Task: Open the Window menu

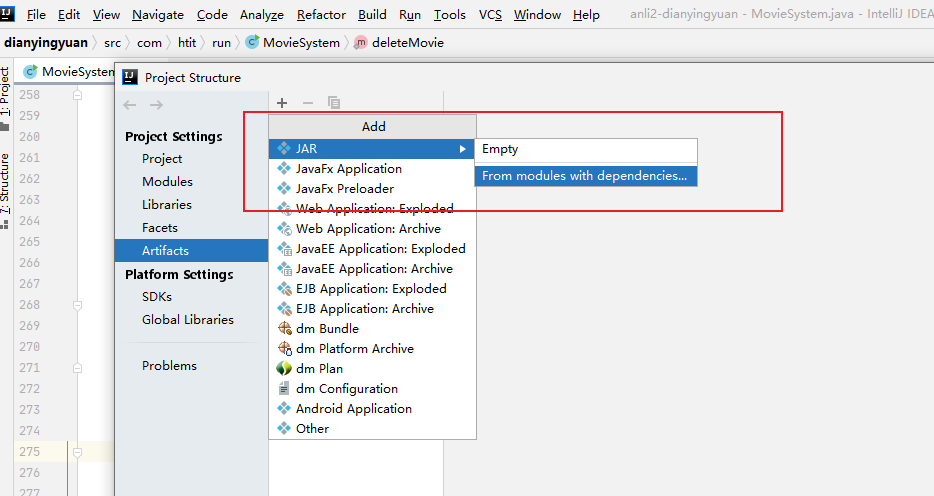Action: coord(537,14)
